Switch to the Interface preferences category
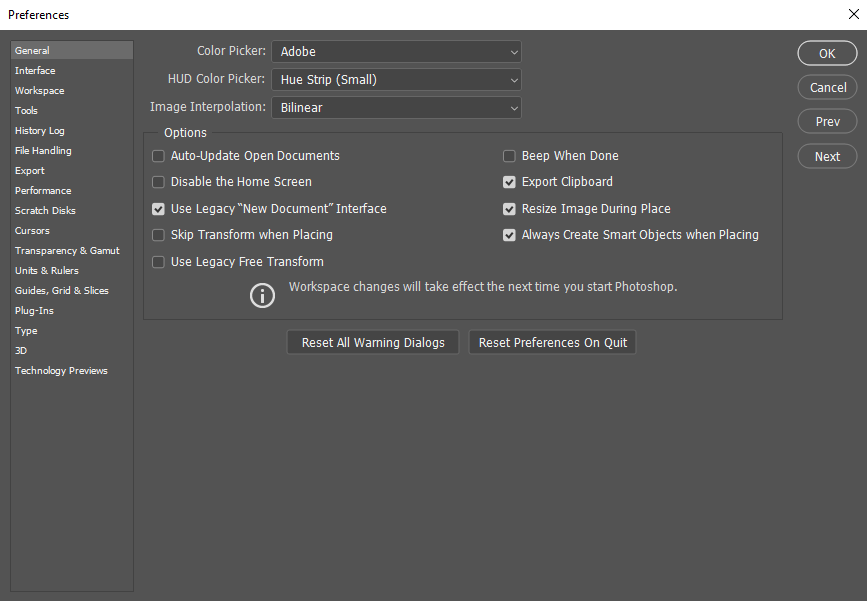Screen dimensions: 867x601 [35, 71]
